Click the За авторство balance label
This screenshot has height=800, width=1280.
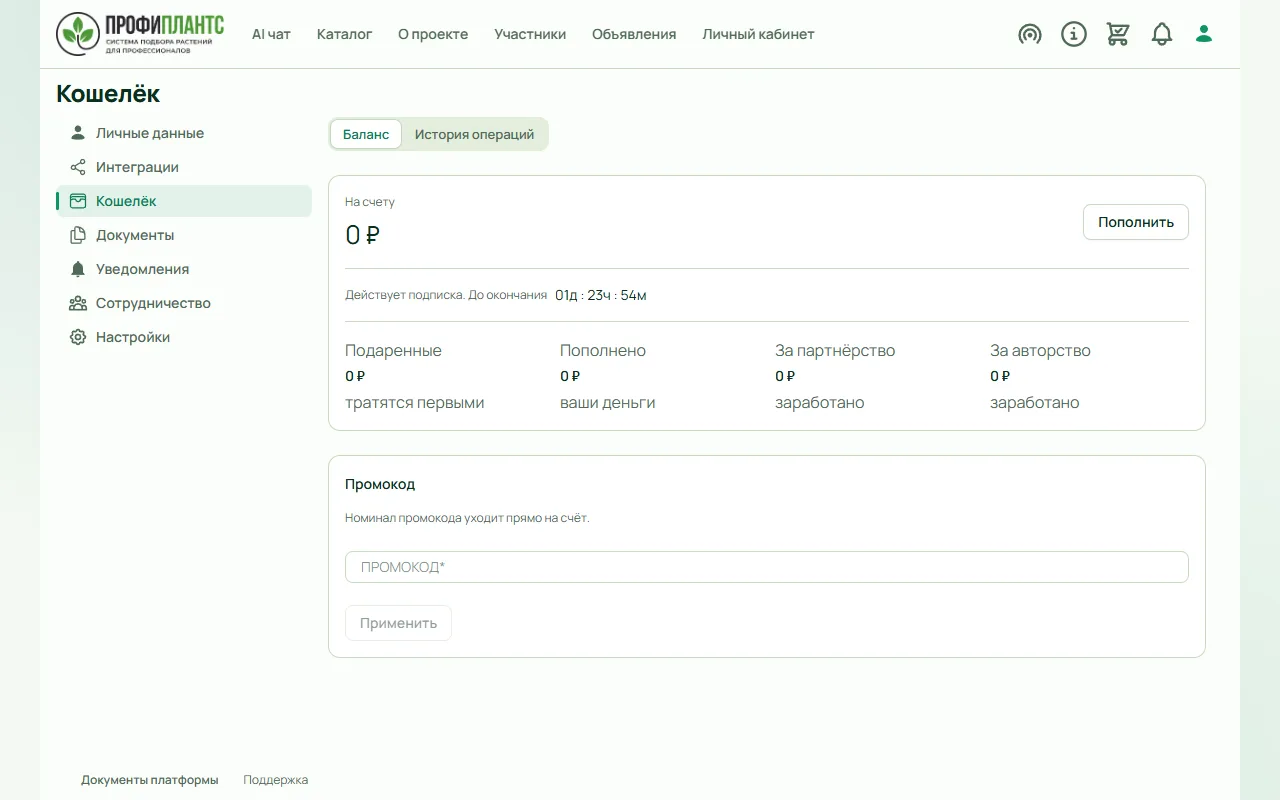[x=1040, y=351]
